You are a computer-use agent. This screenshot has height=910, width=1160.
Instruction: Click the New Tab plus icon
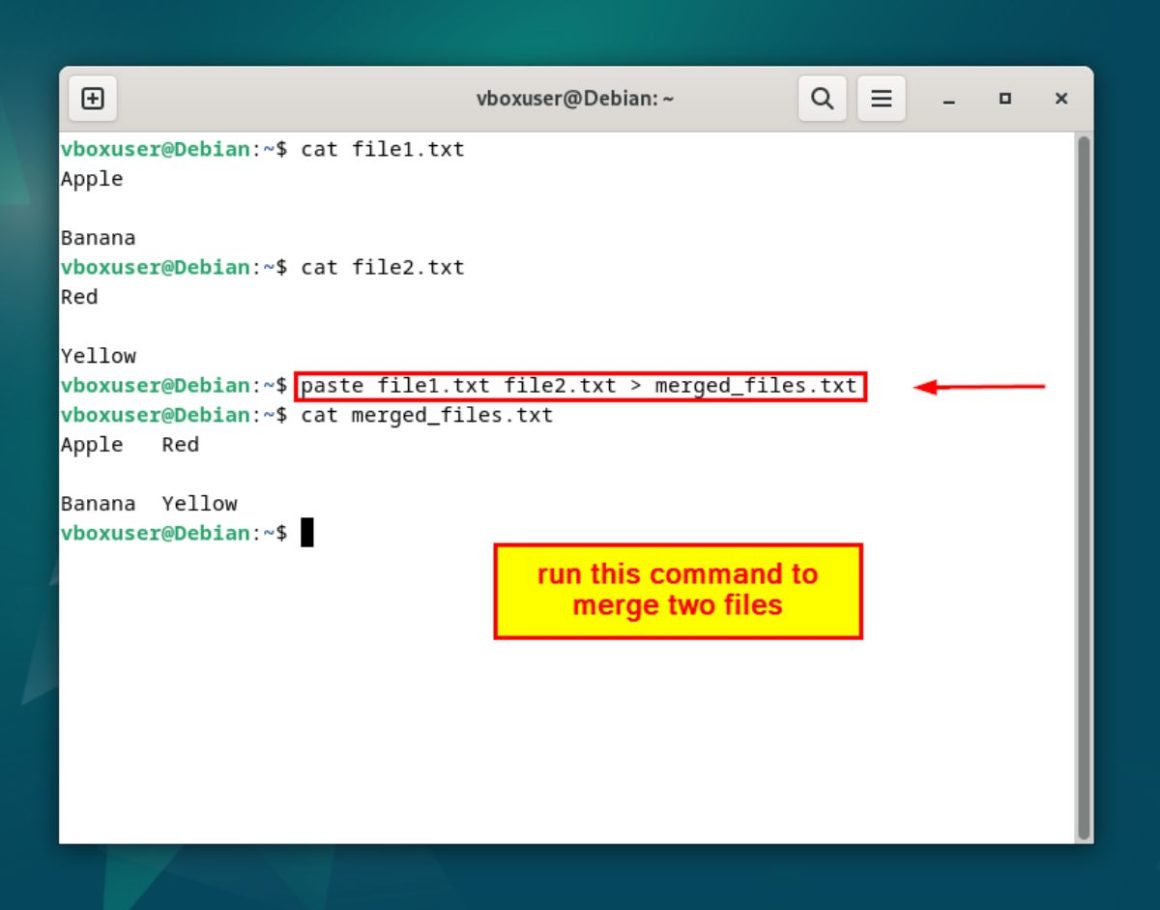(93, 98)
